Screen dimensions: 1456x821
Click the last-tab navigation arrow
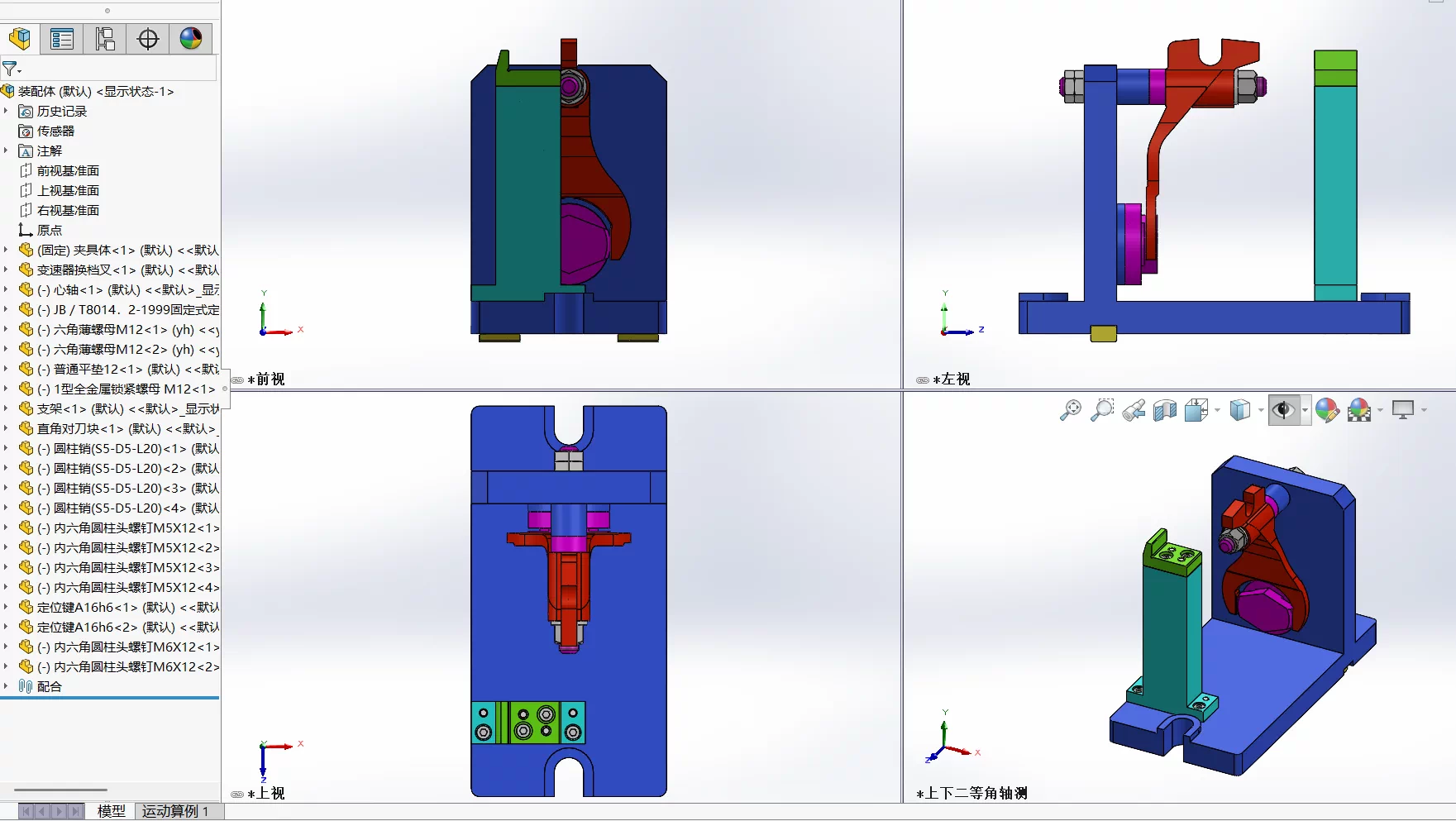[76, 812]
